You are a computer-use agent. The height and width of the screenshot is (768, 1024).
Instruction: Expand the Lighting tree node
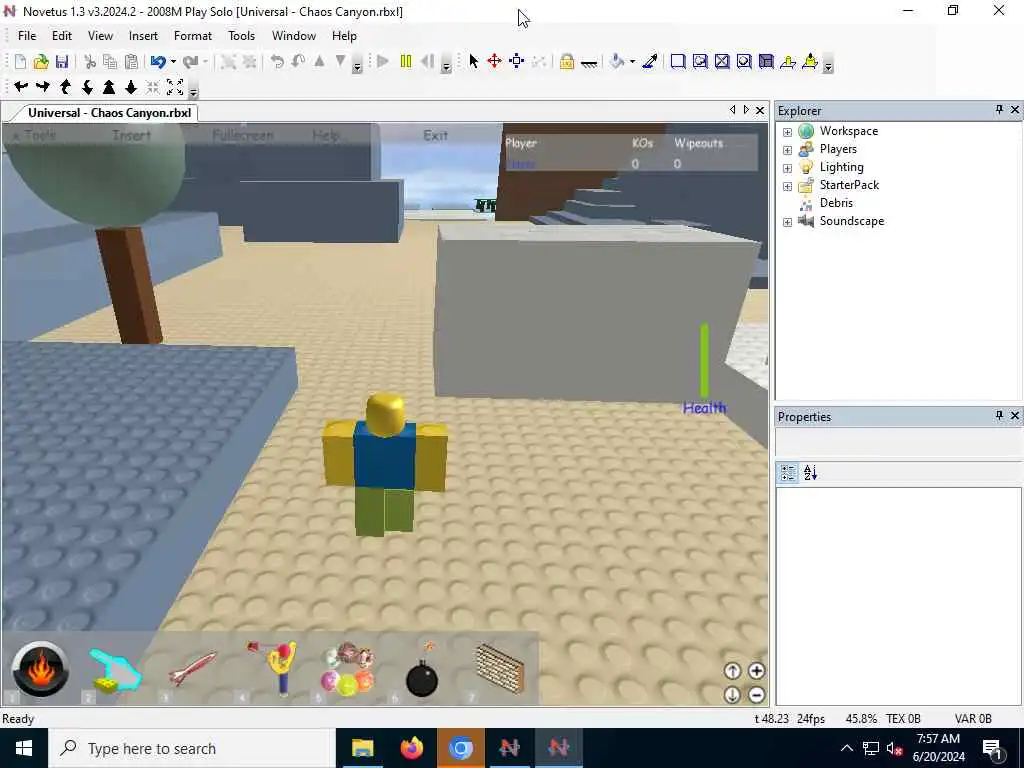tap(788, 168)
